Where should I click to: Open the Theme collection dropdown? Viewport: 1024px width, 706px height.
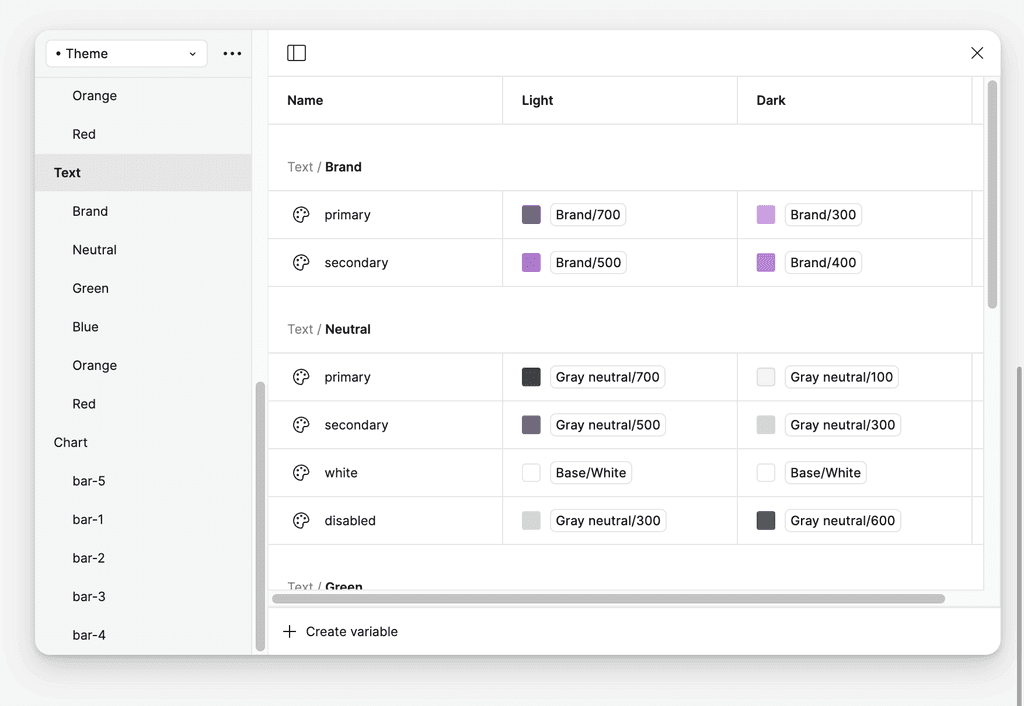(126, 53)
